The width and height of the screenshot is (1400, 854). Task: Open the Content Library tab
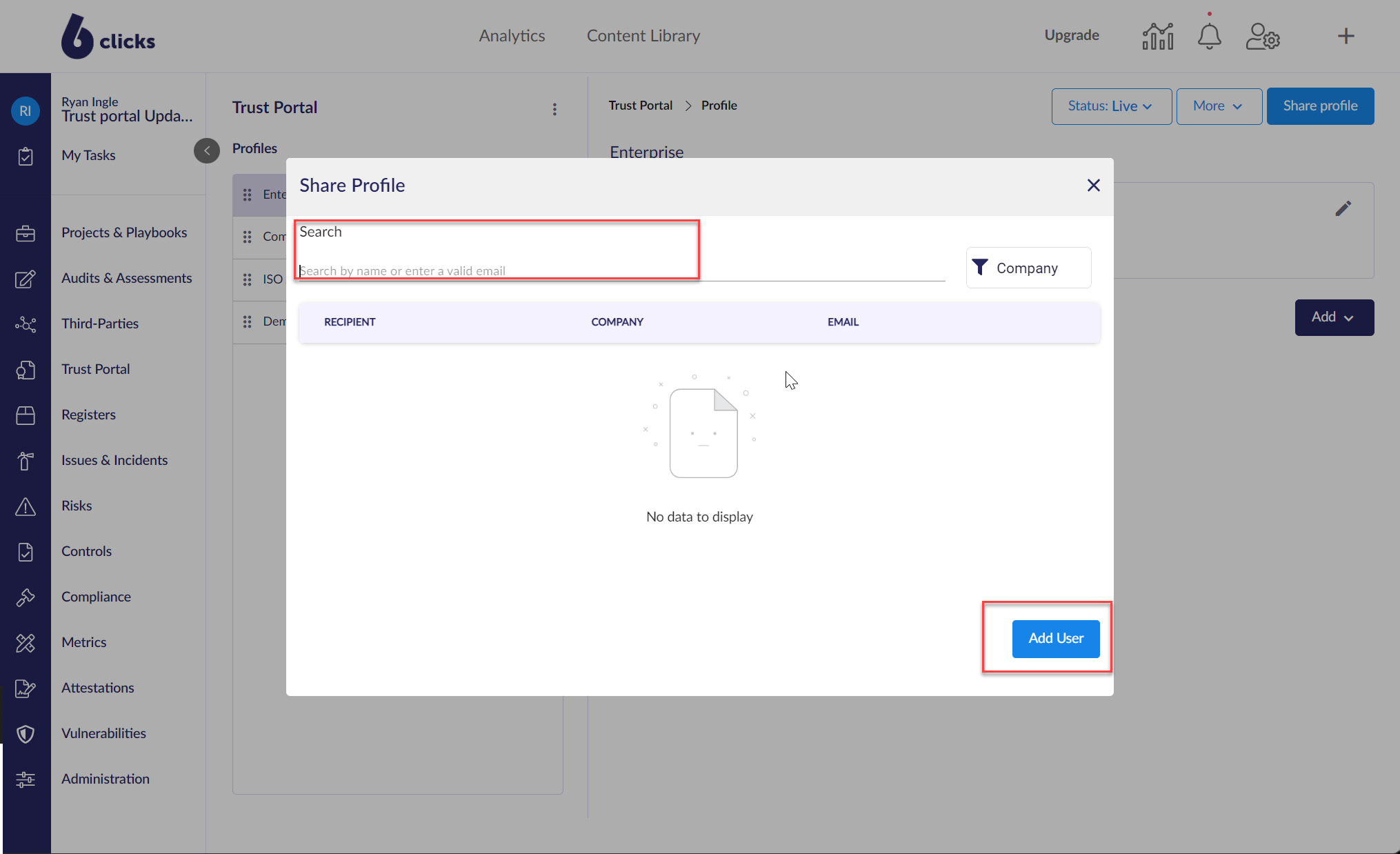[x=643, y=36]
